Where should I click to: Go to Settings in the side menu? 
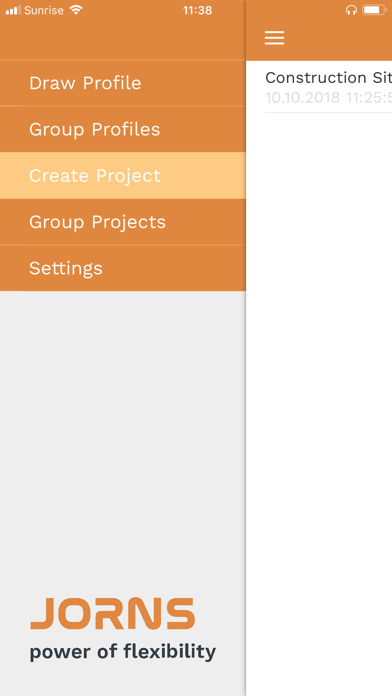123,268
